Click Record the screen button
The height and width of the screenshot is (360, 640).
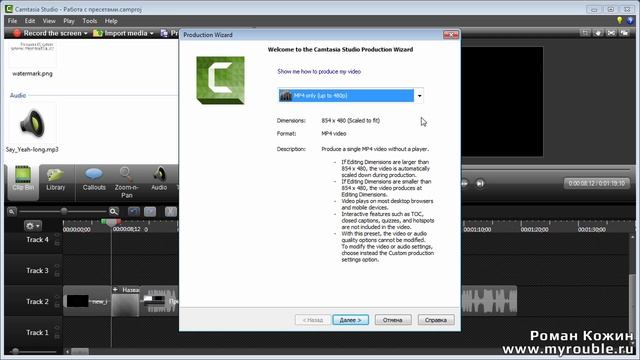click(x=47, y=33)
